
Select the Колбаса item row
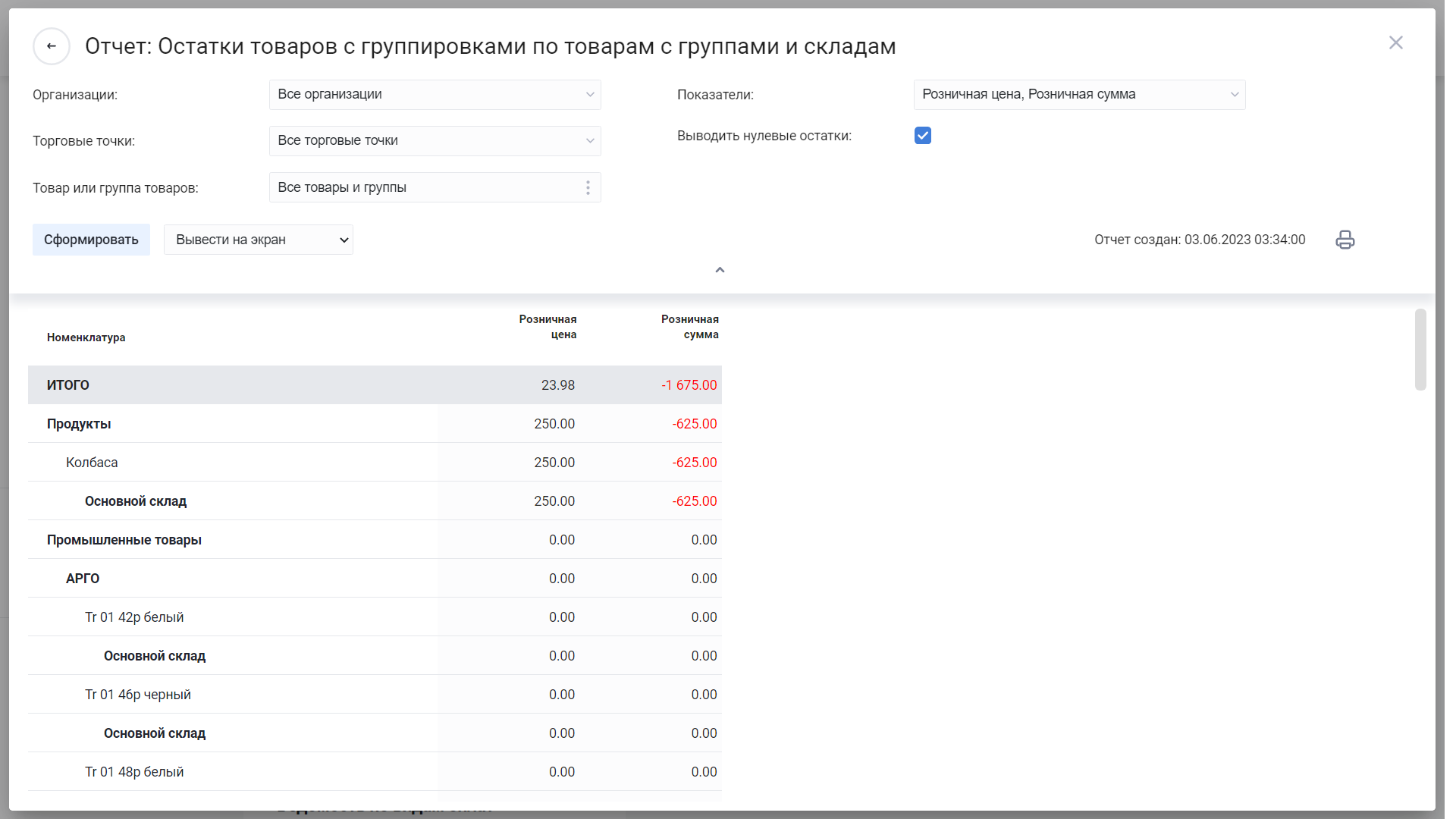click(x=92, y=463)
